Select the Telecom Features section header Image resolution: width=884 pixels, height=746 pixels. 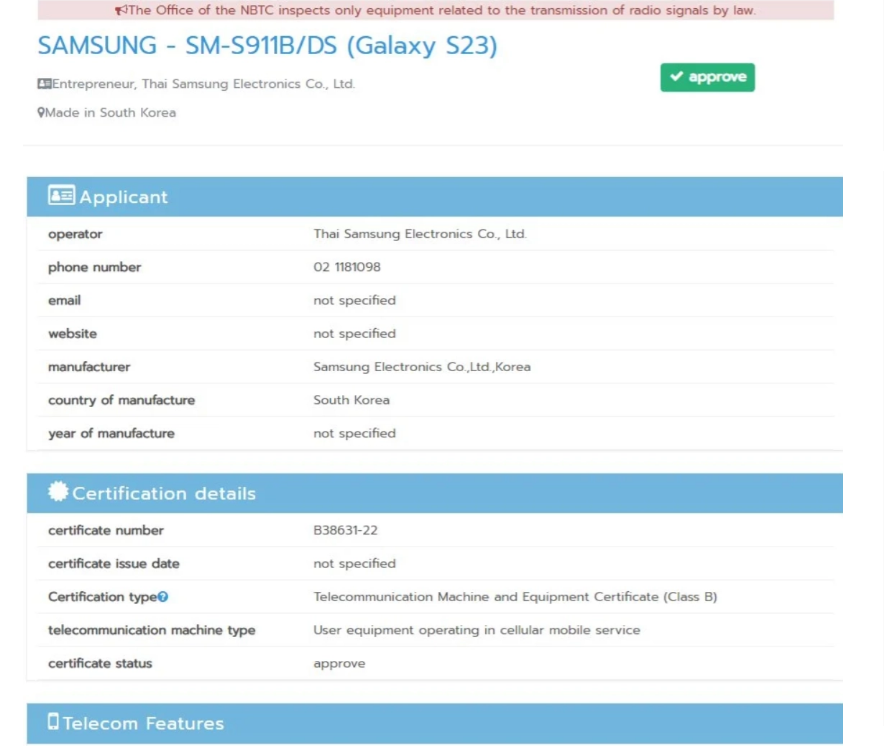coord(435,723)
